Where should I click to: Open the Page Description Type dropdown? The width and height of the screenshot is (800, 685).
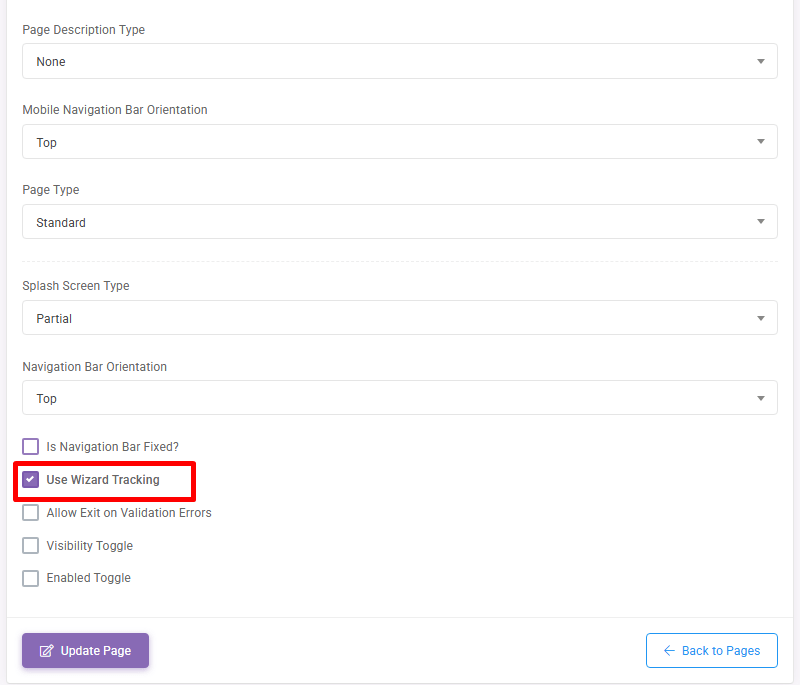pyautogui.click(x=399, y=61)
